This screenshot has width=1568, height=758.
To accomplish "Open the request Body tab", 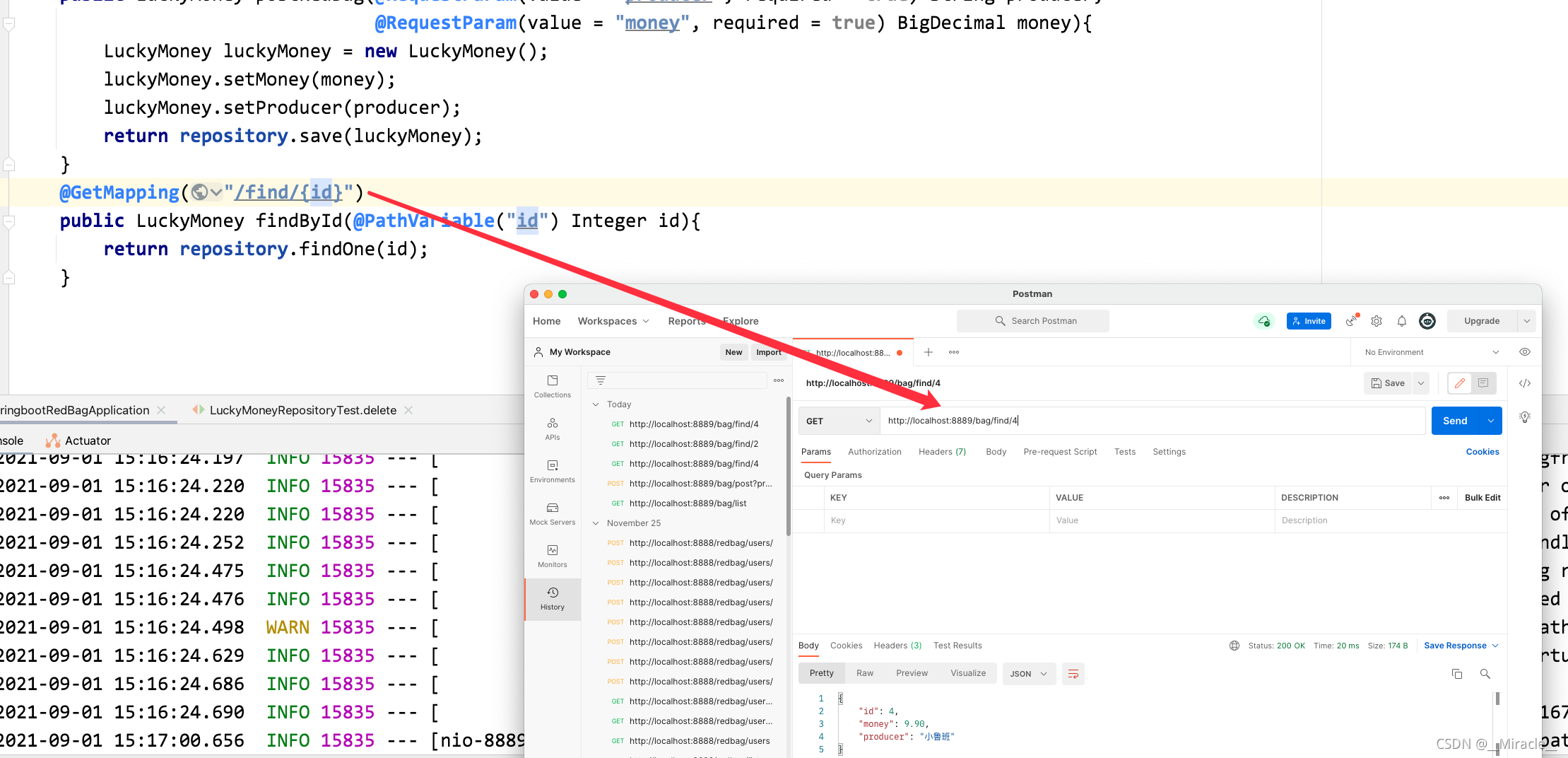I will click(x=996, y=452).
